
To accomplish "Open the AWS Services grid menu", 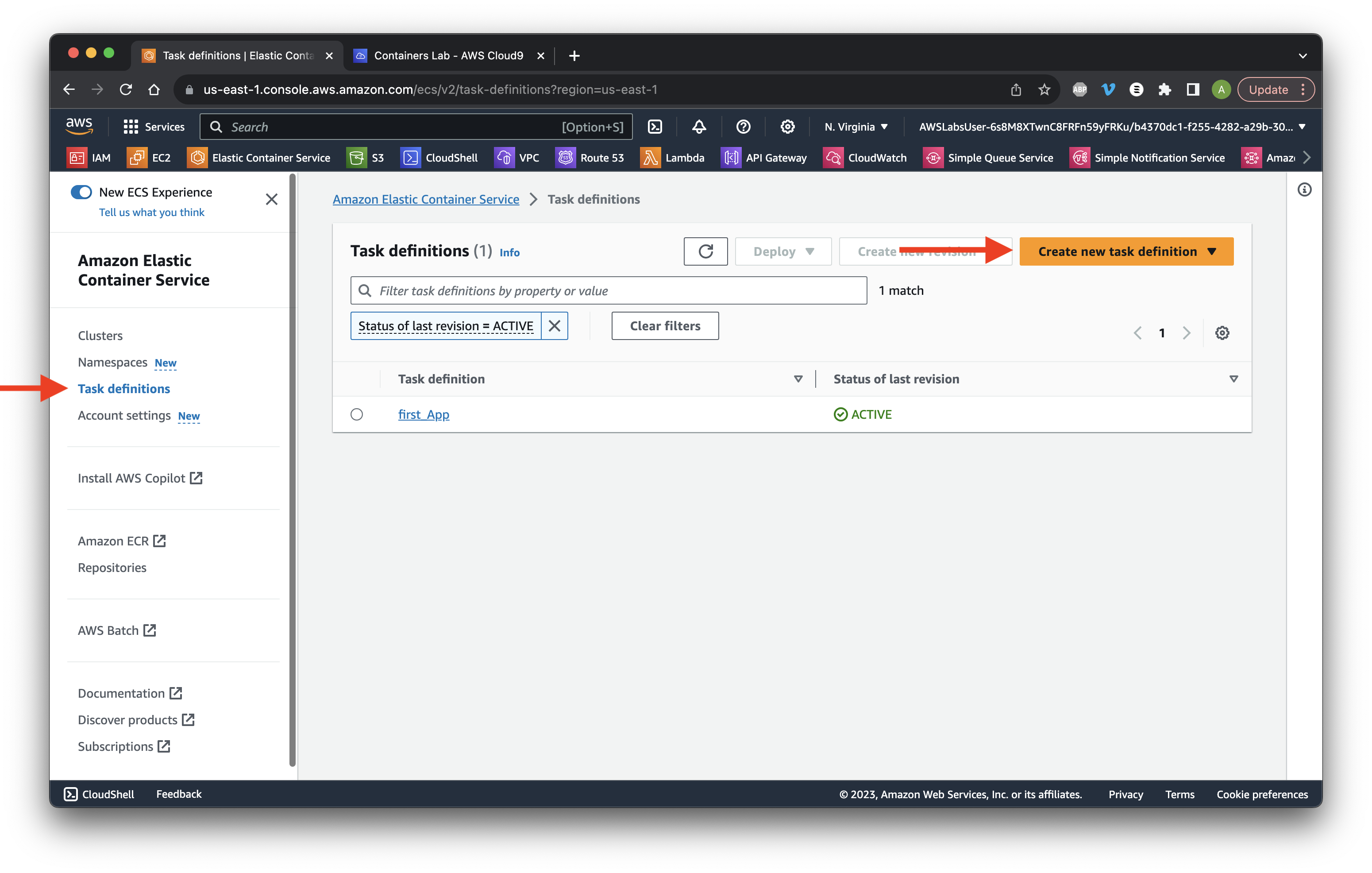I will [x=154, y=127].
